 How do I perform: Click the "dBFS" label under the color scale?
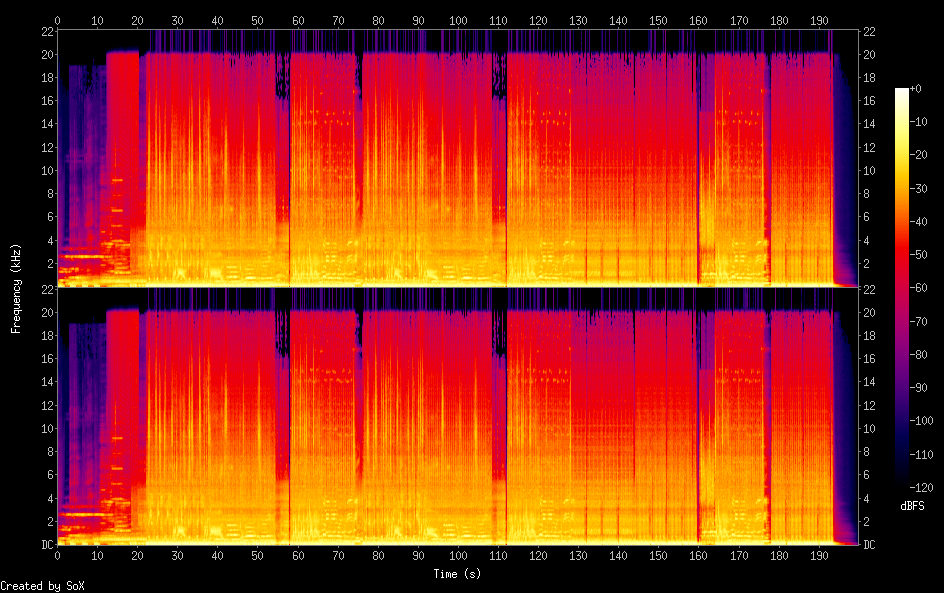(x=911, y=507)
